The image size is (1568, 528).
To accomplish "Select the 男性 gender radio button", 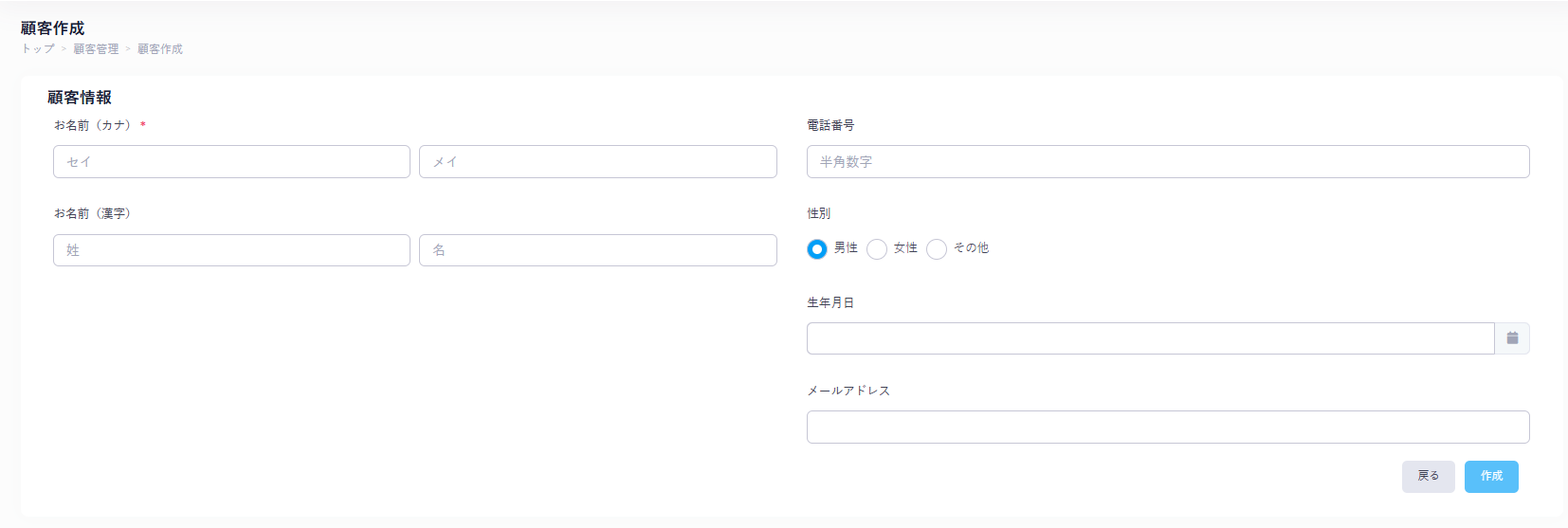I will (817, 249).
